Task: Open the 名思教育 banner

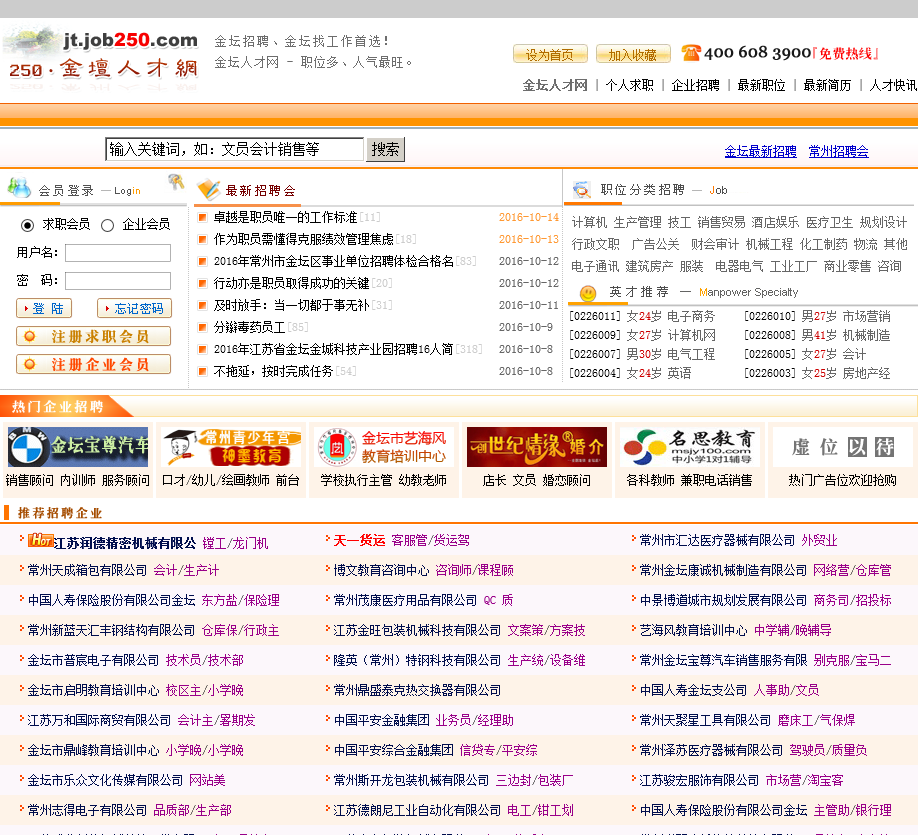Action: (x=690, y=447)
